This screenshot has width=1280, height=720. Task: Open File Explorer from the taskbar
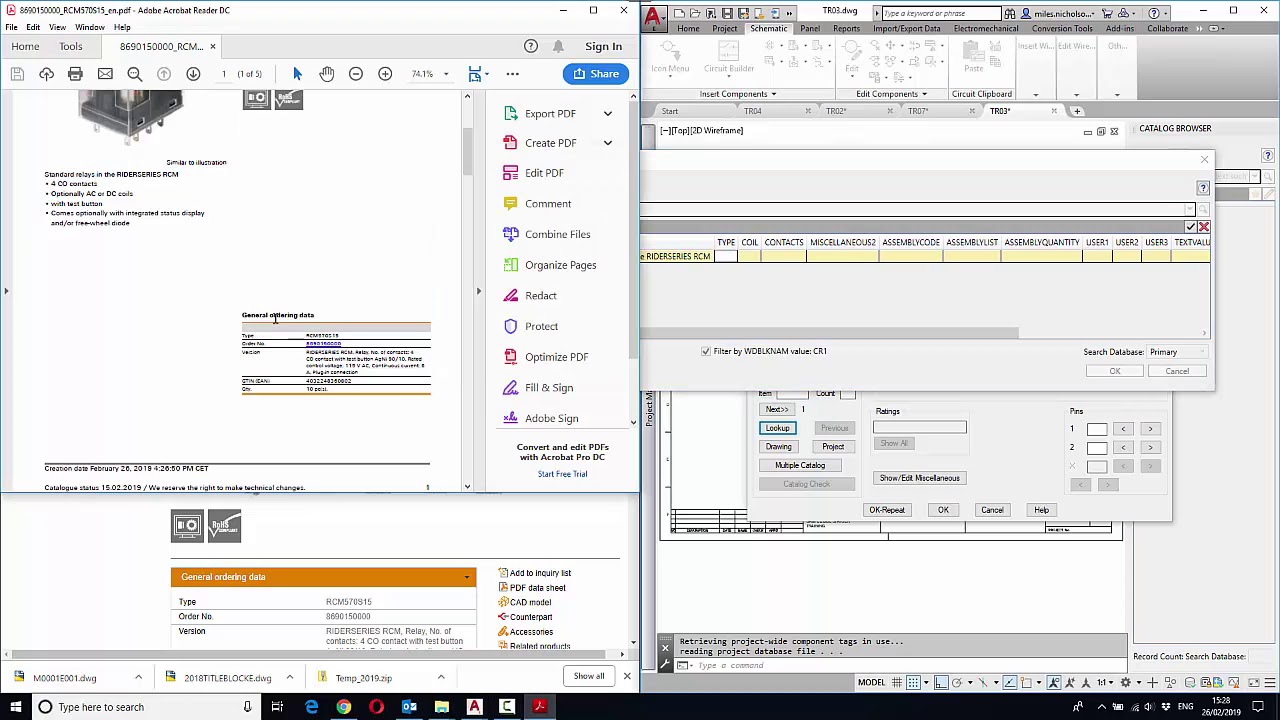click(x=441, y=707)
